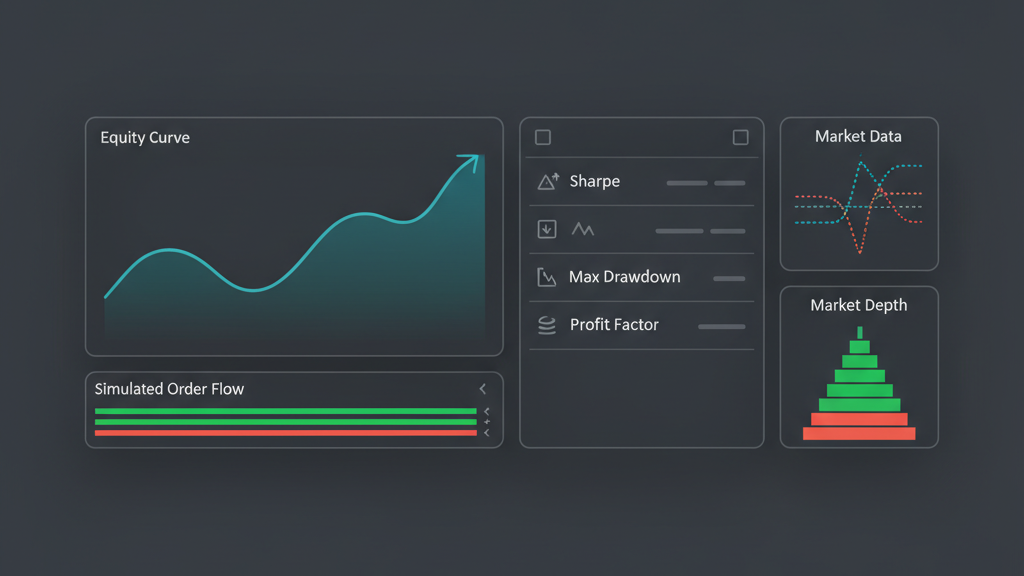
Task: Expand the chevron beside the red order flow bar
Action: pos(487,432)
